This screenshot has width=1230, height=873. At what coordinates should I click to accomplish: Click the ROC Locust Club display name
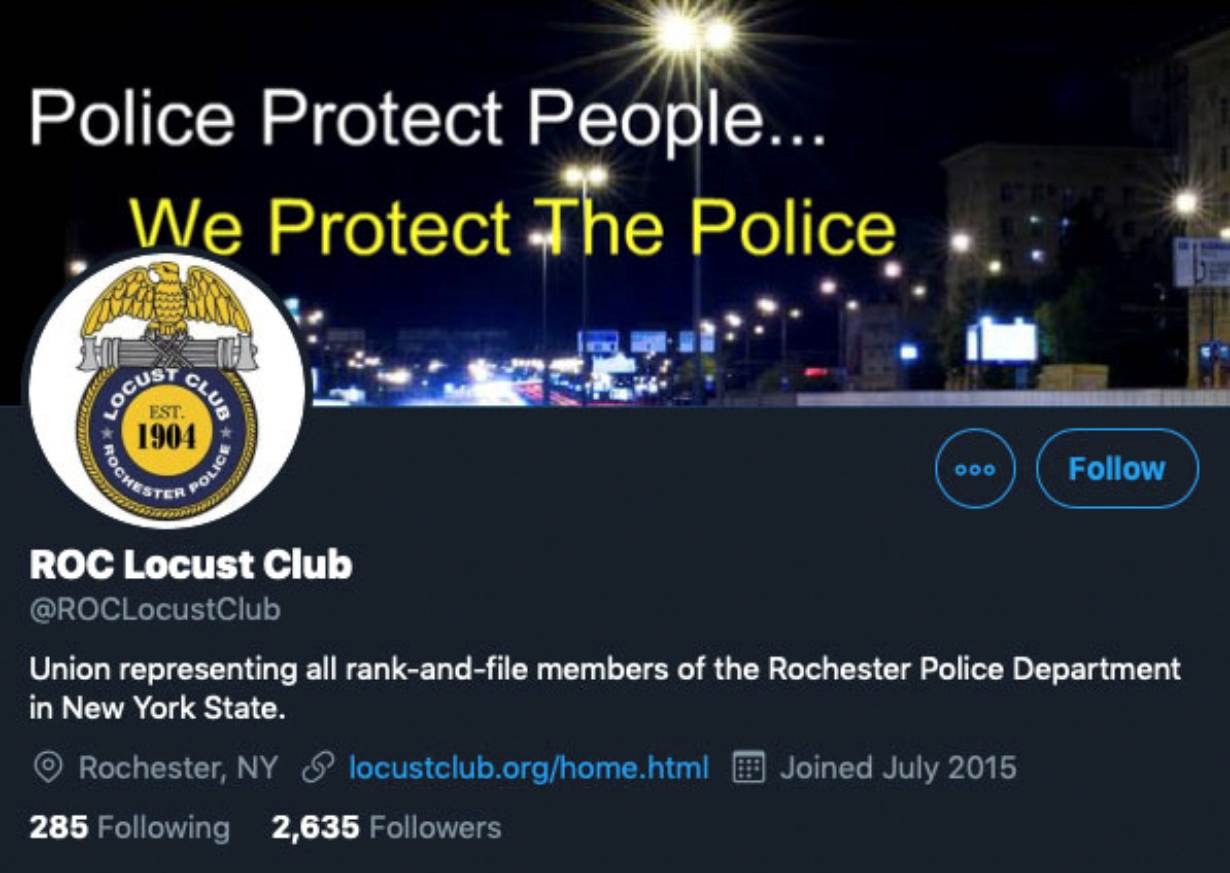(191, 565)
